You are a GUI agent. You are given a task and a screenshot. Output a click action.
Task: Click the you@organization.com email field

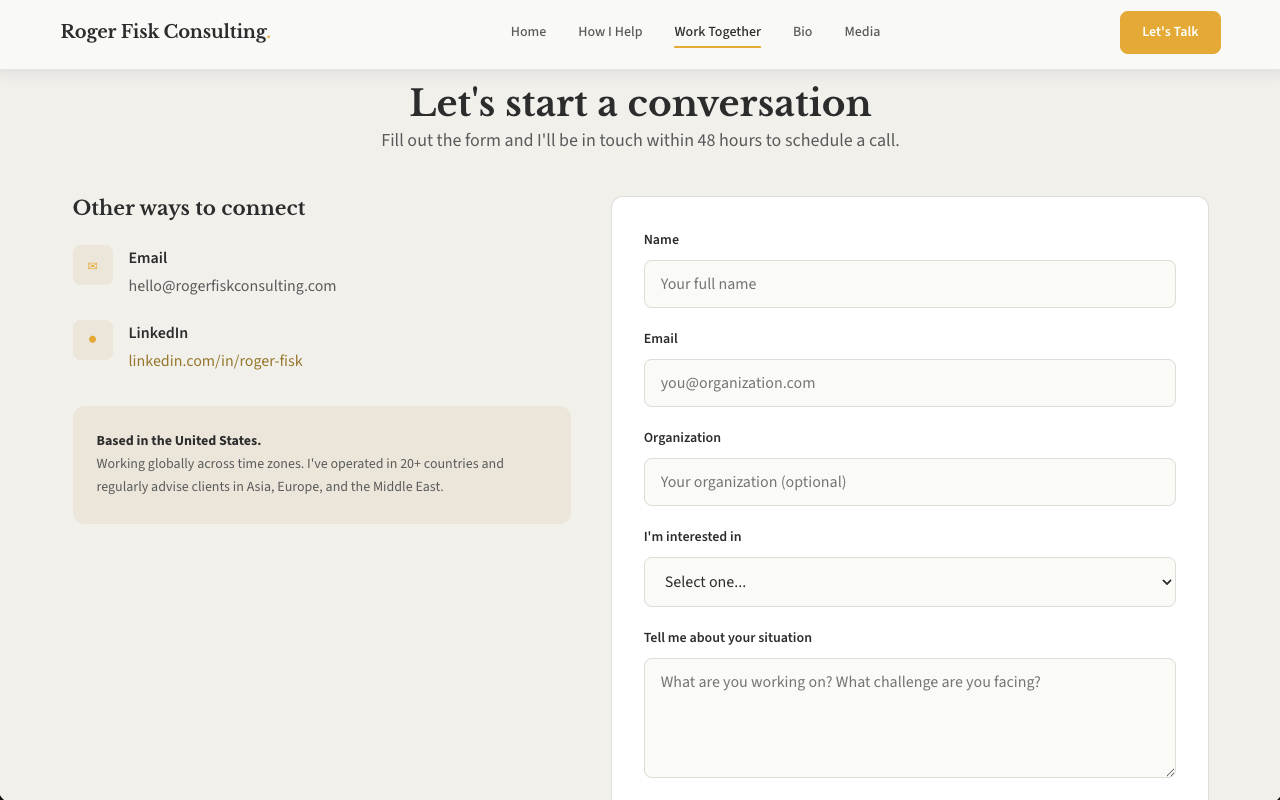point(910,383)
